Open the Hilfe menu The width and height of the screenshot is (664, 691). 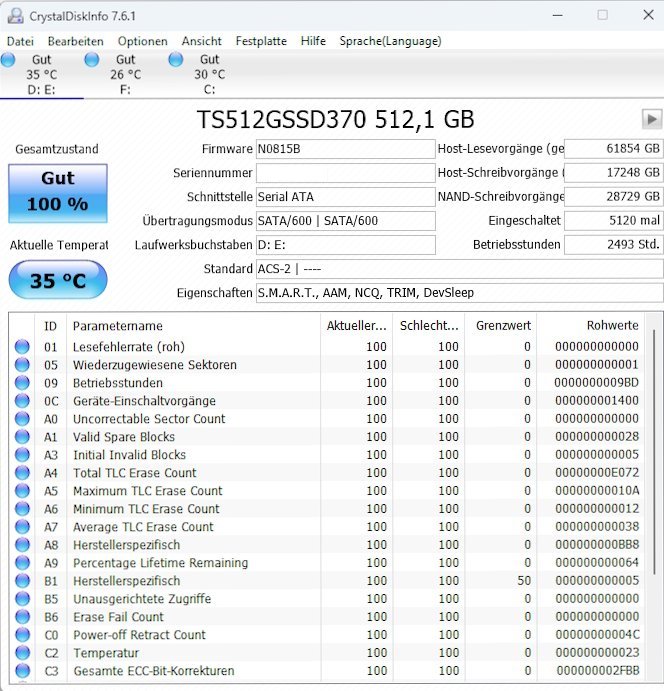[x=313, y=41]
